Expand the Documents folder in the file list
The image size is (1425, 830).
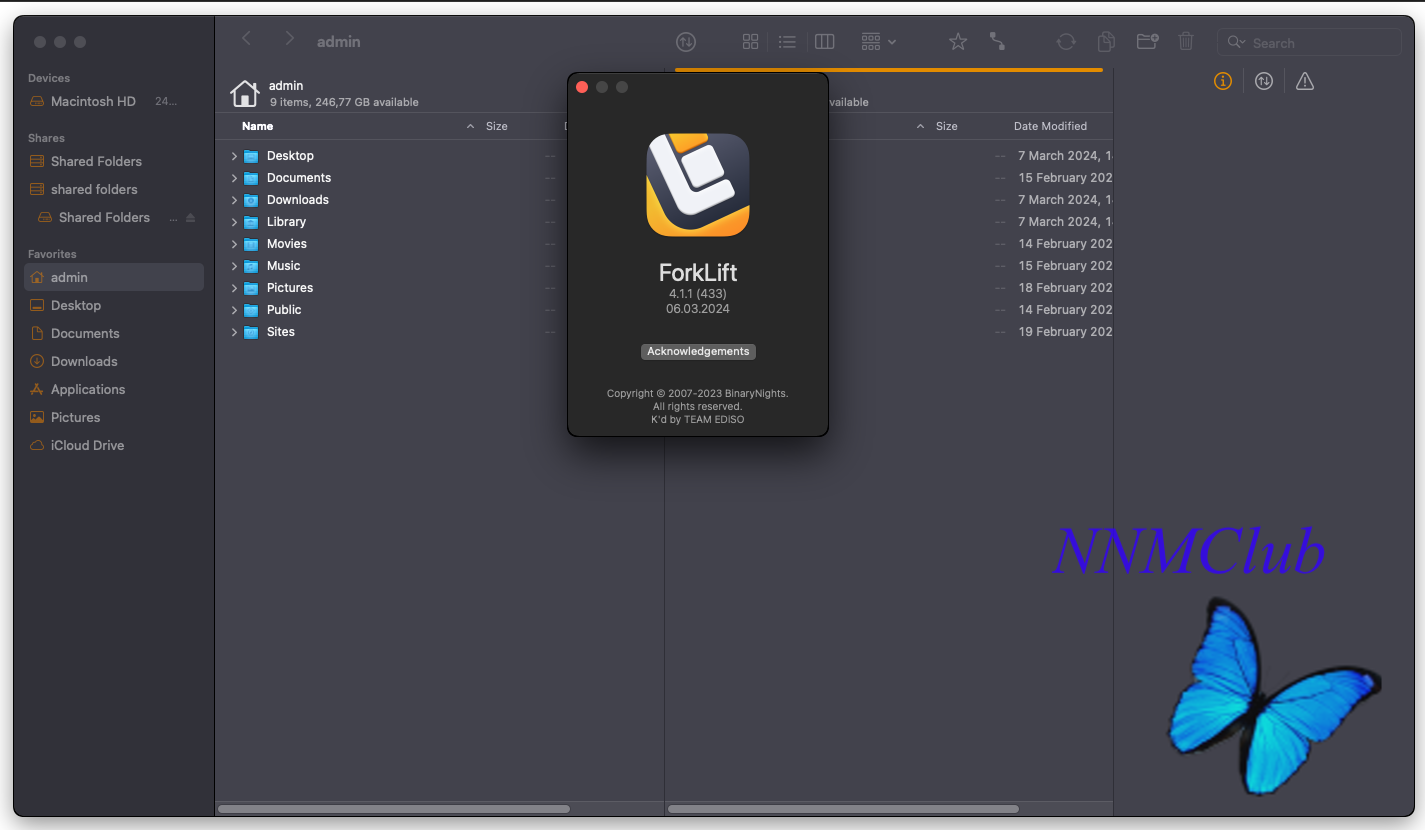(x=234, y=178)
